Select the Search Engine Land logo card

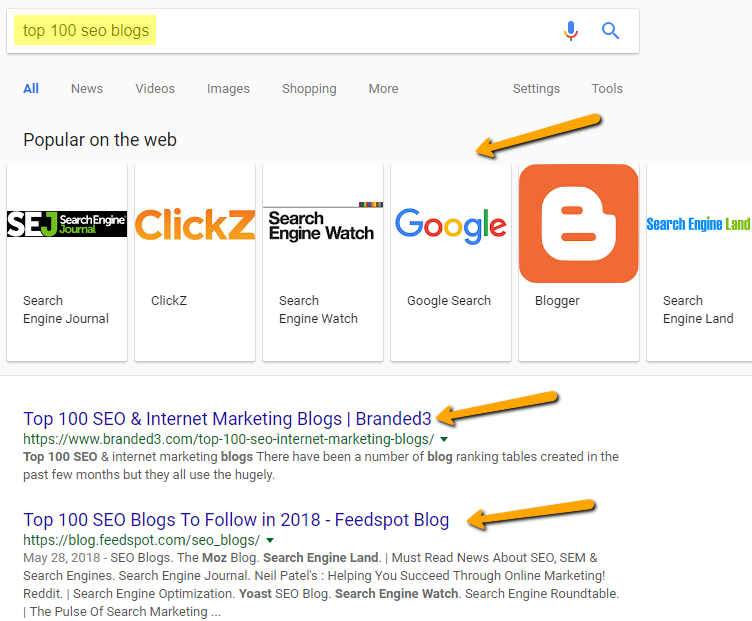click(699, 260)
